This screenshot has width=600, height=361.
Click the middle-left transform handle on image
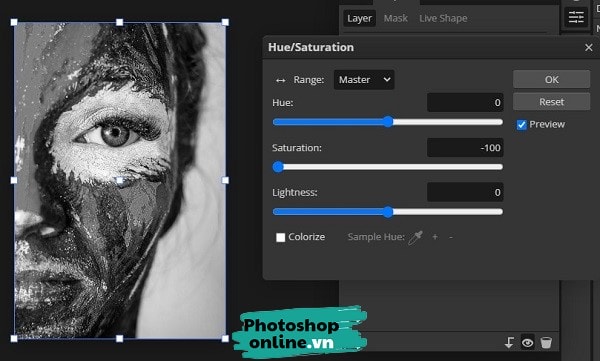tap(14, 180)
